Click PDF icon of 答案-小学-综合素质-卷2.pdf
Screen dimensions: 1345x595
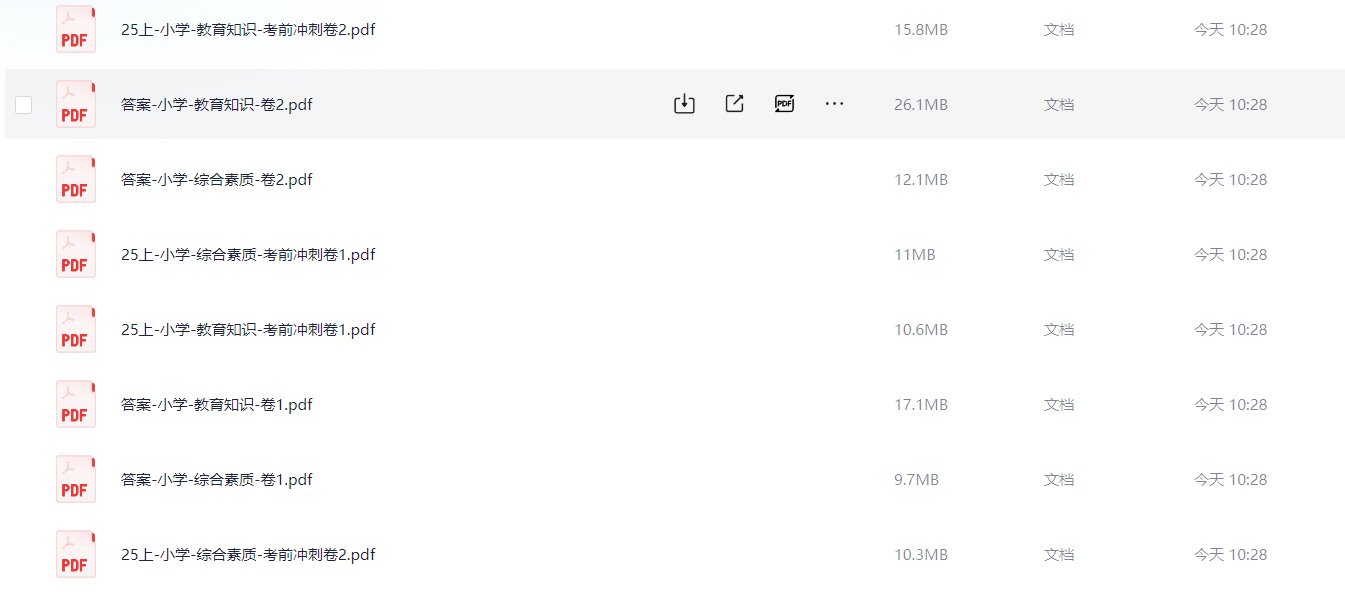click(x=76, y=179)
